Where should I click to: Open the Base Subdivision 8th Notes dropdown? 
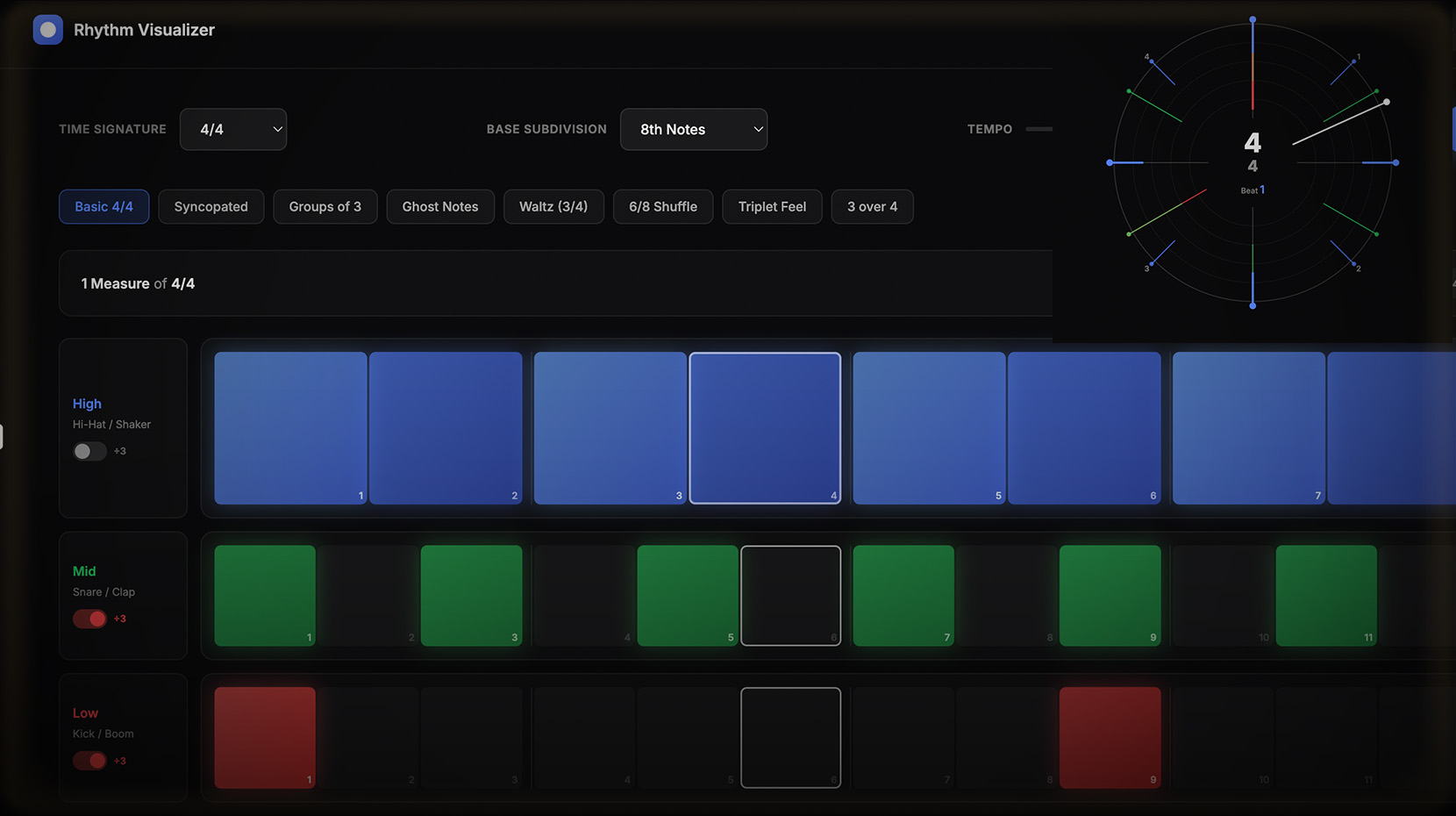click(694, 129)
